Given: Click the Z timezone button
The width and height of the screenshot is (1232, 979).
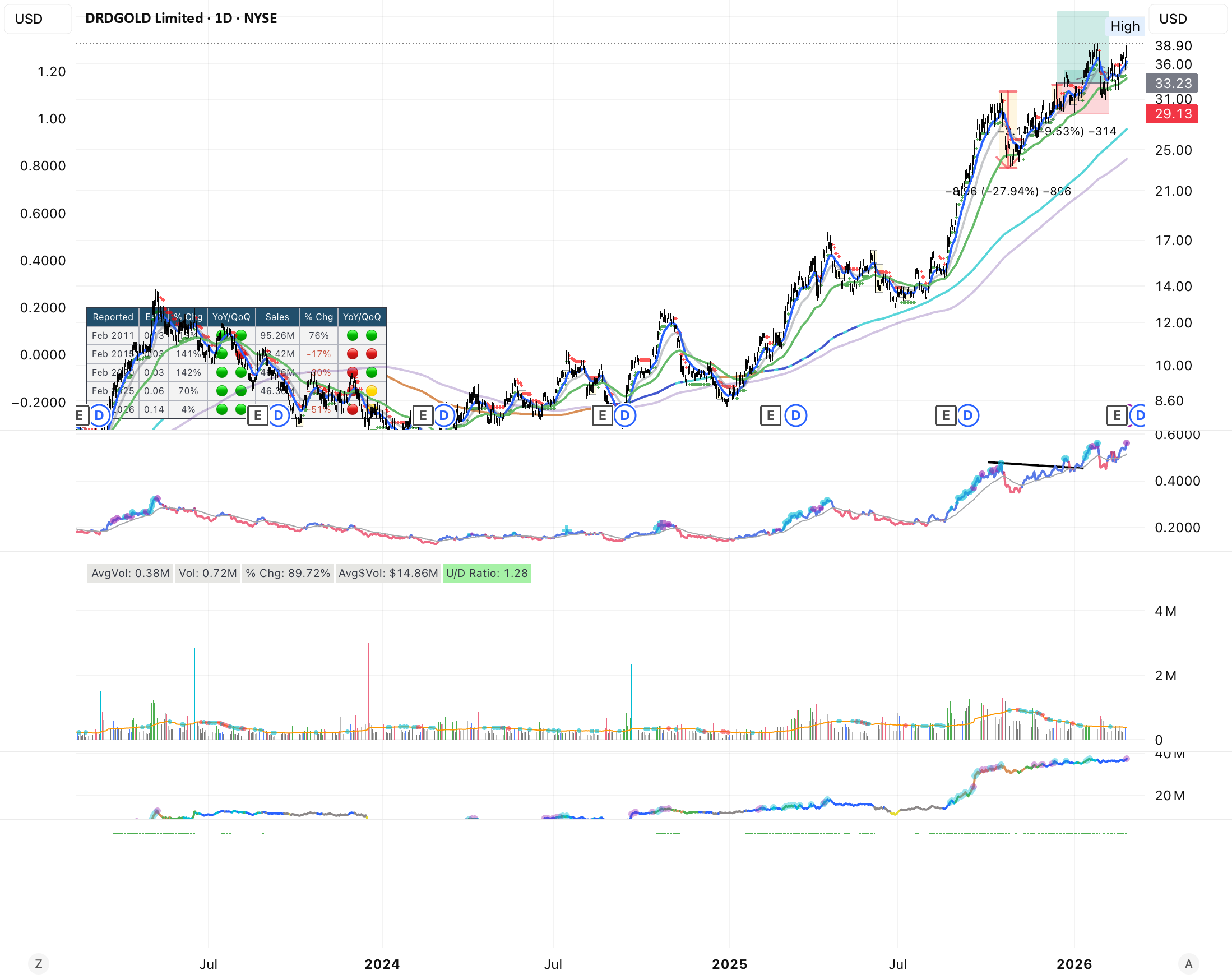Looking at the screenshot, I should (38, 964).
